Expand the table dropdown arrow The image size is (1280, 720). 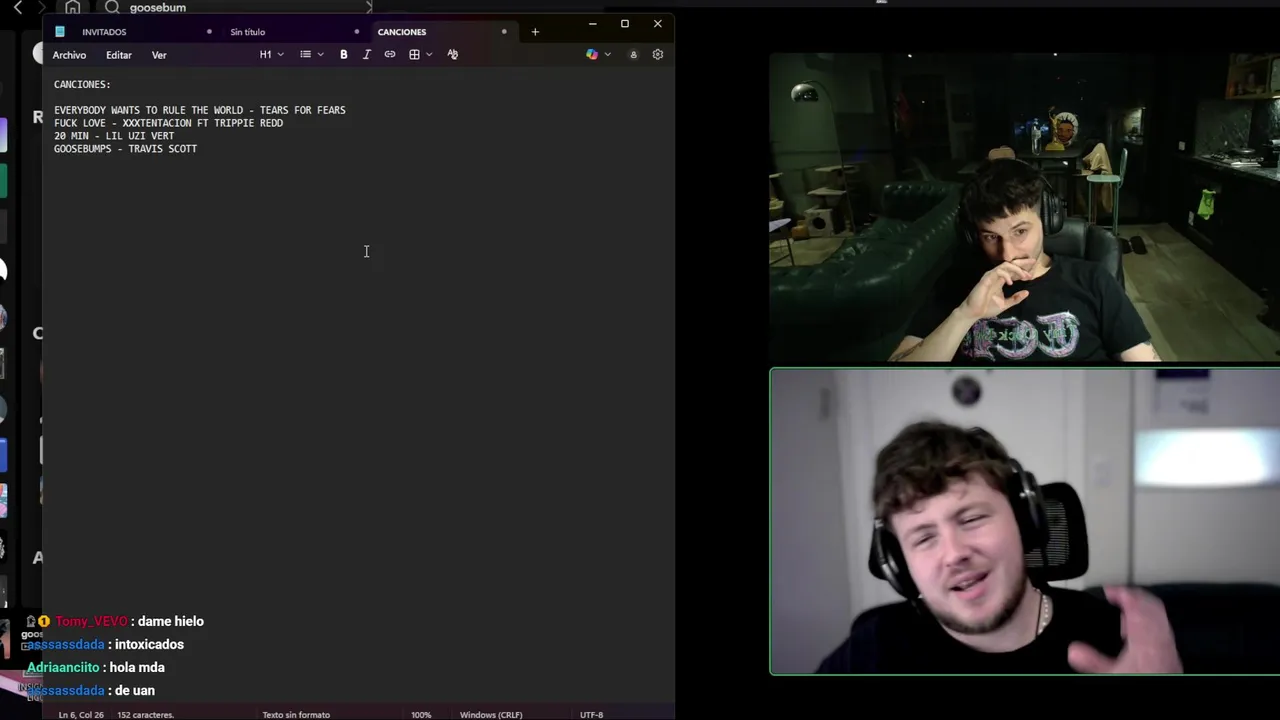point(429,55)
